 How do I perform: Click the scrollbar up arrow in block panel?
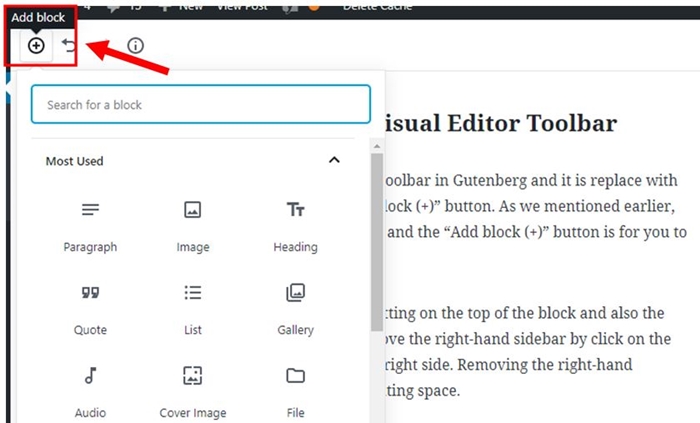coord(377,146)
